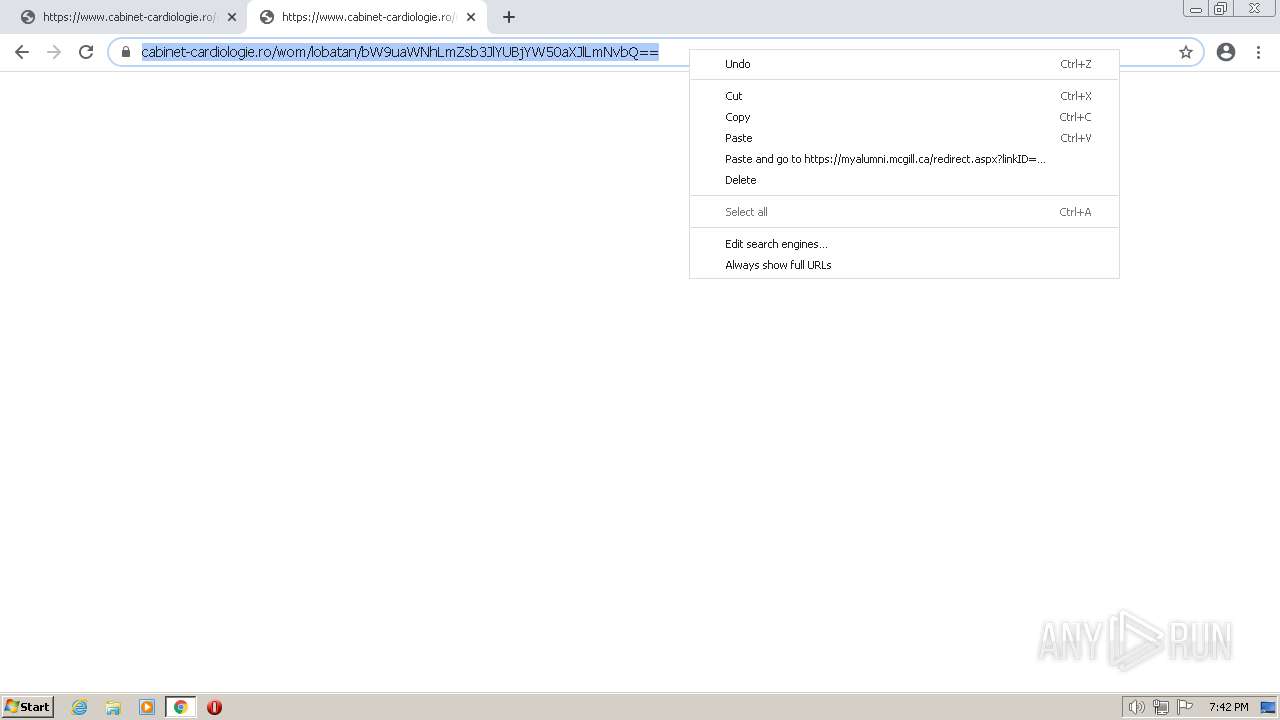Open Edit search engines option
Viewport: 1280px width, 720px height.
[x=904, y=244]
